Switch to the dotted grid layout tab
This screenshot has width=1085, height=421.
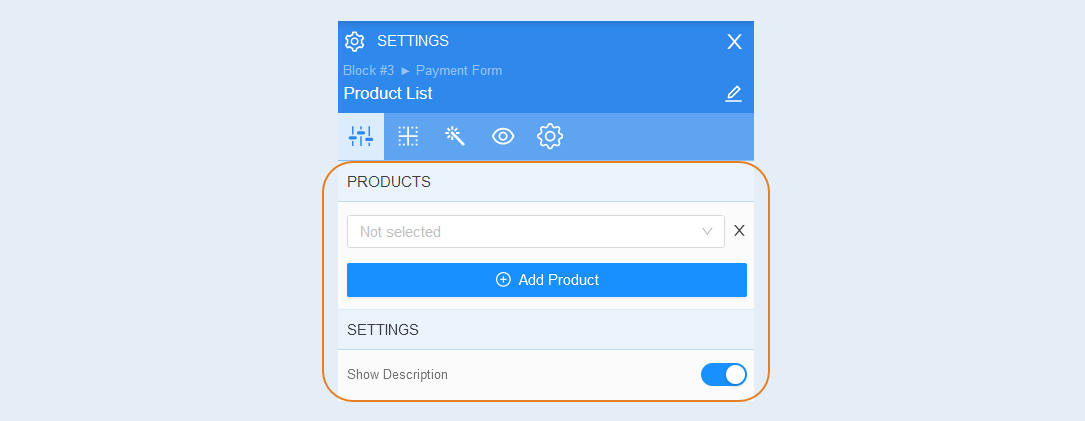pyautogui.click(x=408, y=136)
